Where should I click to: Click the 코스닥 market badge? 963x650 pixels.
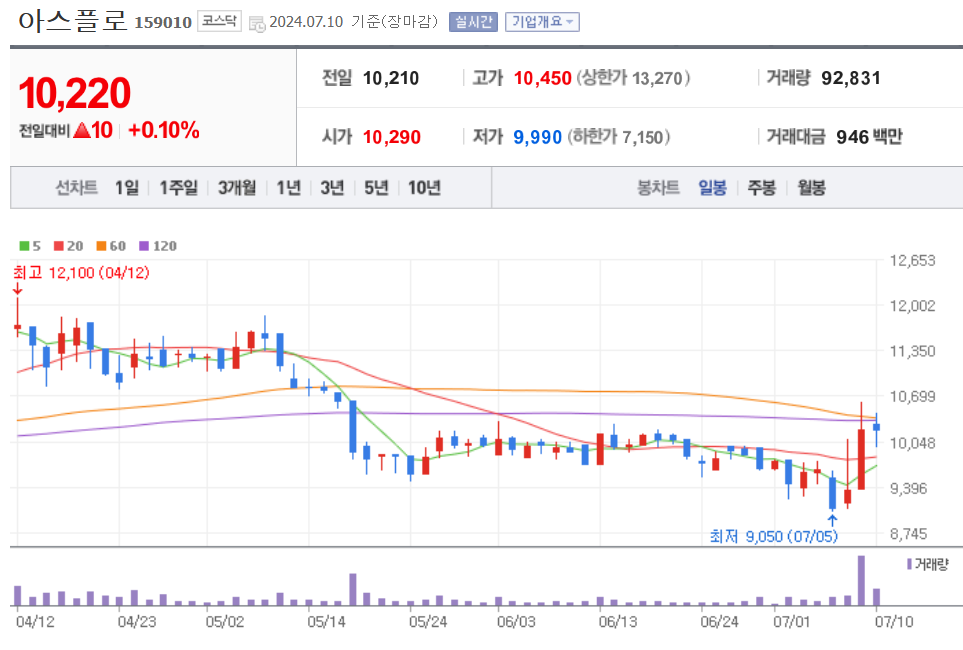tap(219, 22)
